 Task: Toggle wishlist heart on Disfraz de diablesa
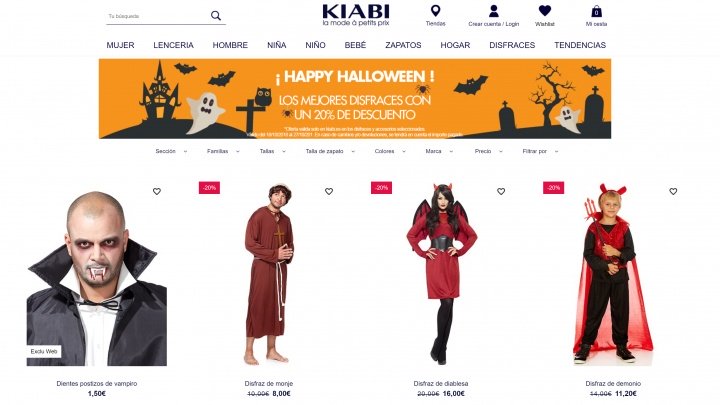coord(501,191)
